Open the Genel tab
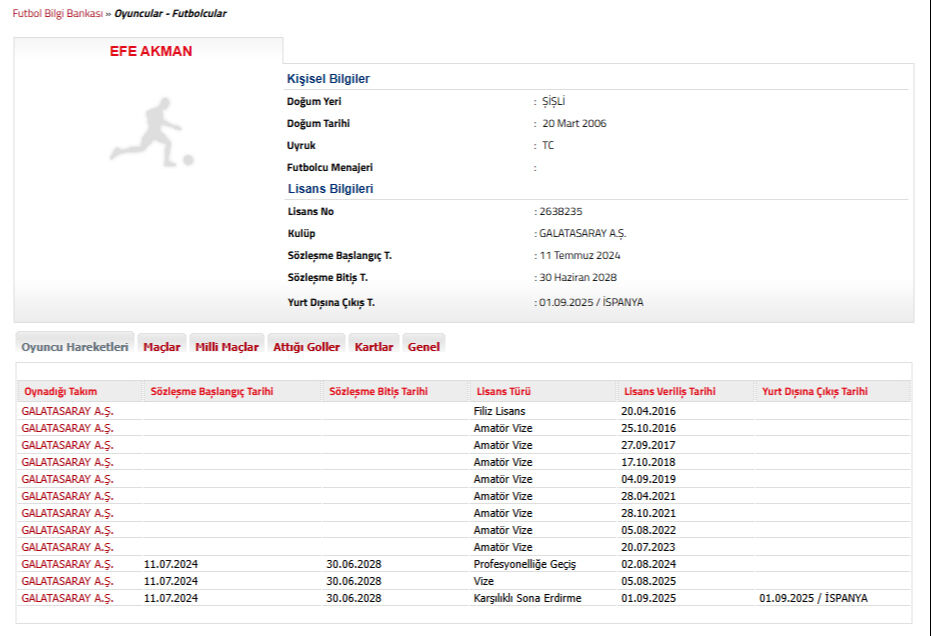This screenshot has width=931, height=636. (424, 347)
